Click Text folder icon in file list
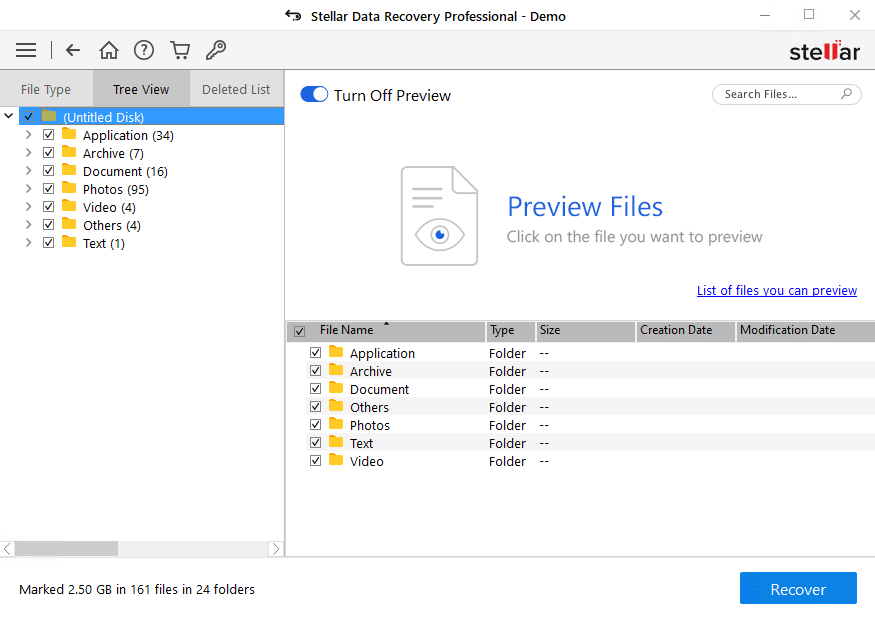The height and width of the screenshot is (618, 875). click(x=336, y=442)
